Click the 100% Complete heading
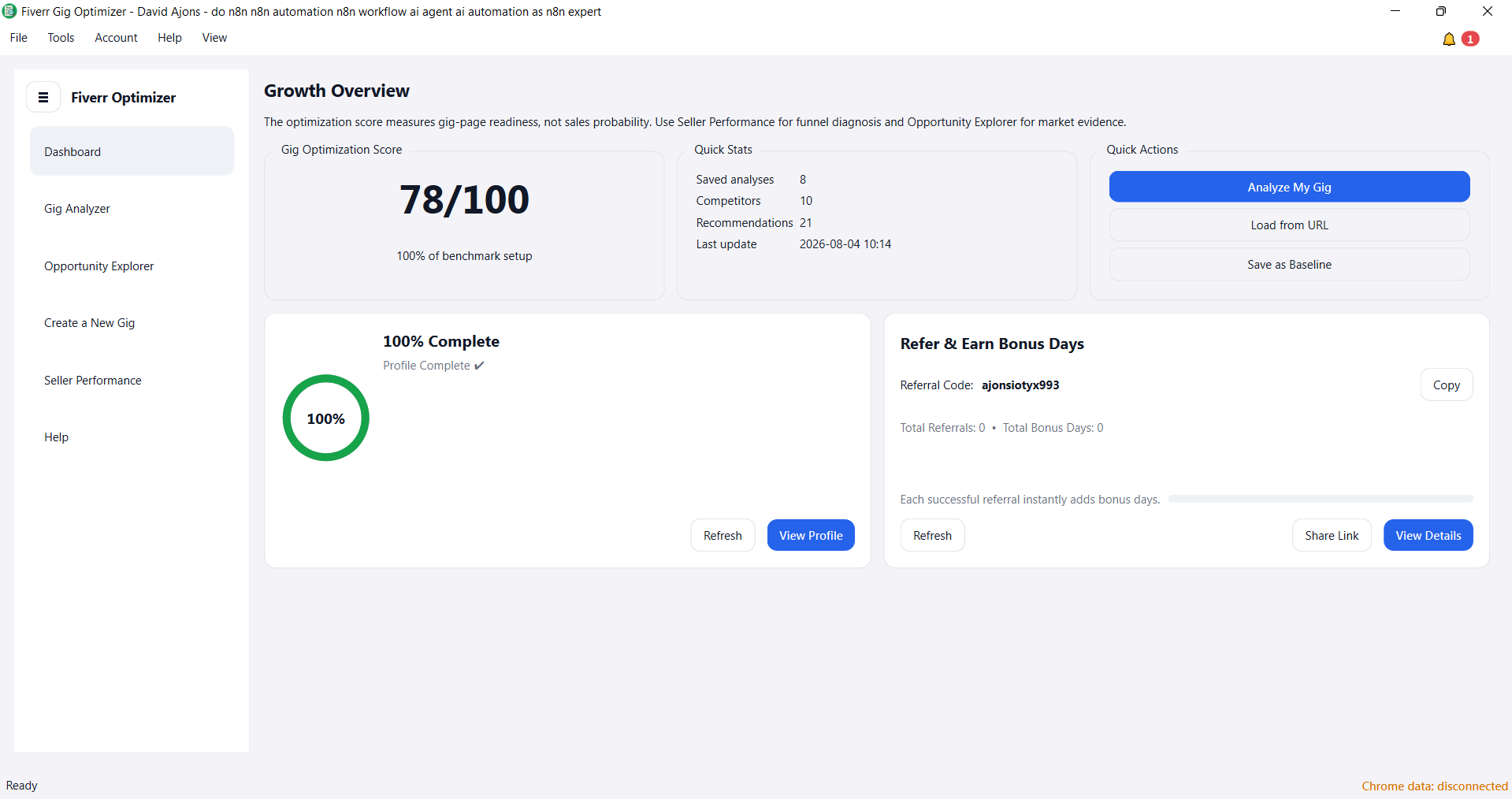Screen dimensions: 1512x799 coord(441,341)
